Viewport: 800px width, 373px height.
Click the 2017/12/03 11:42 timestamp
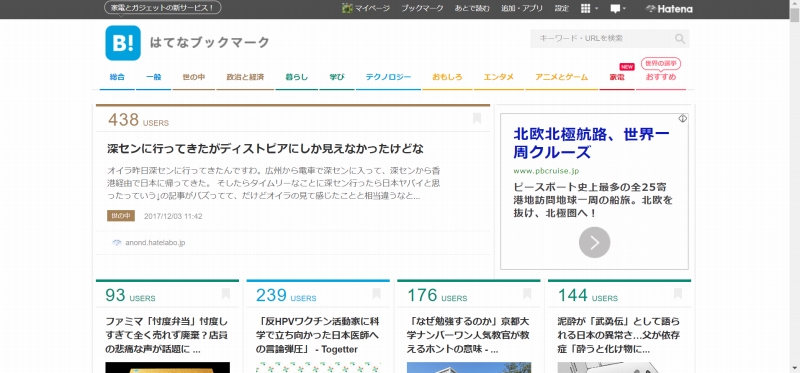173,216
